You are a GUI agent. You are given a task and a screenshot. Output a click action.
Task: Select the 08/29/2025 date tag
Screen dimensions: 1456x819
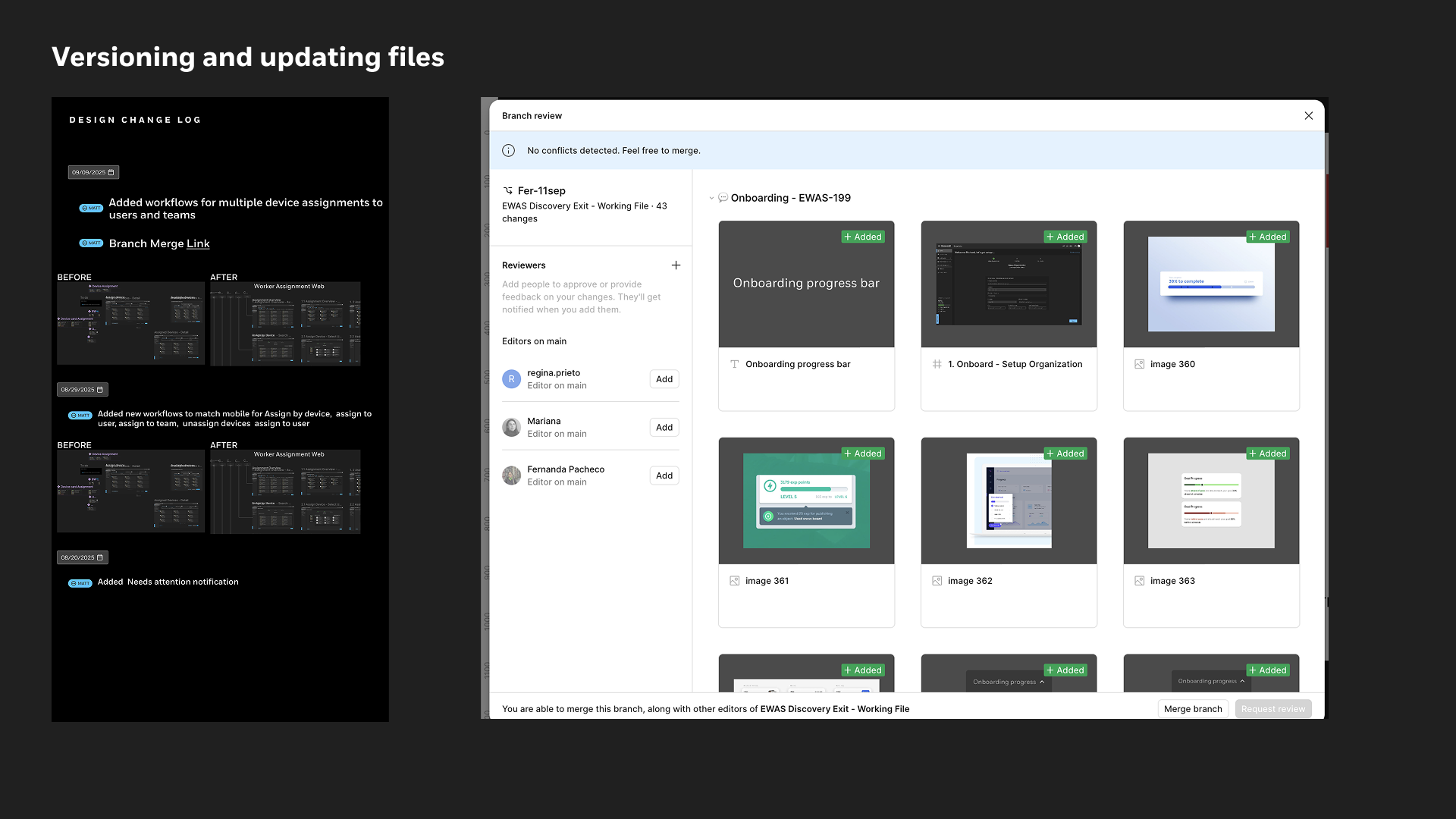click(x=82, y=390)
